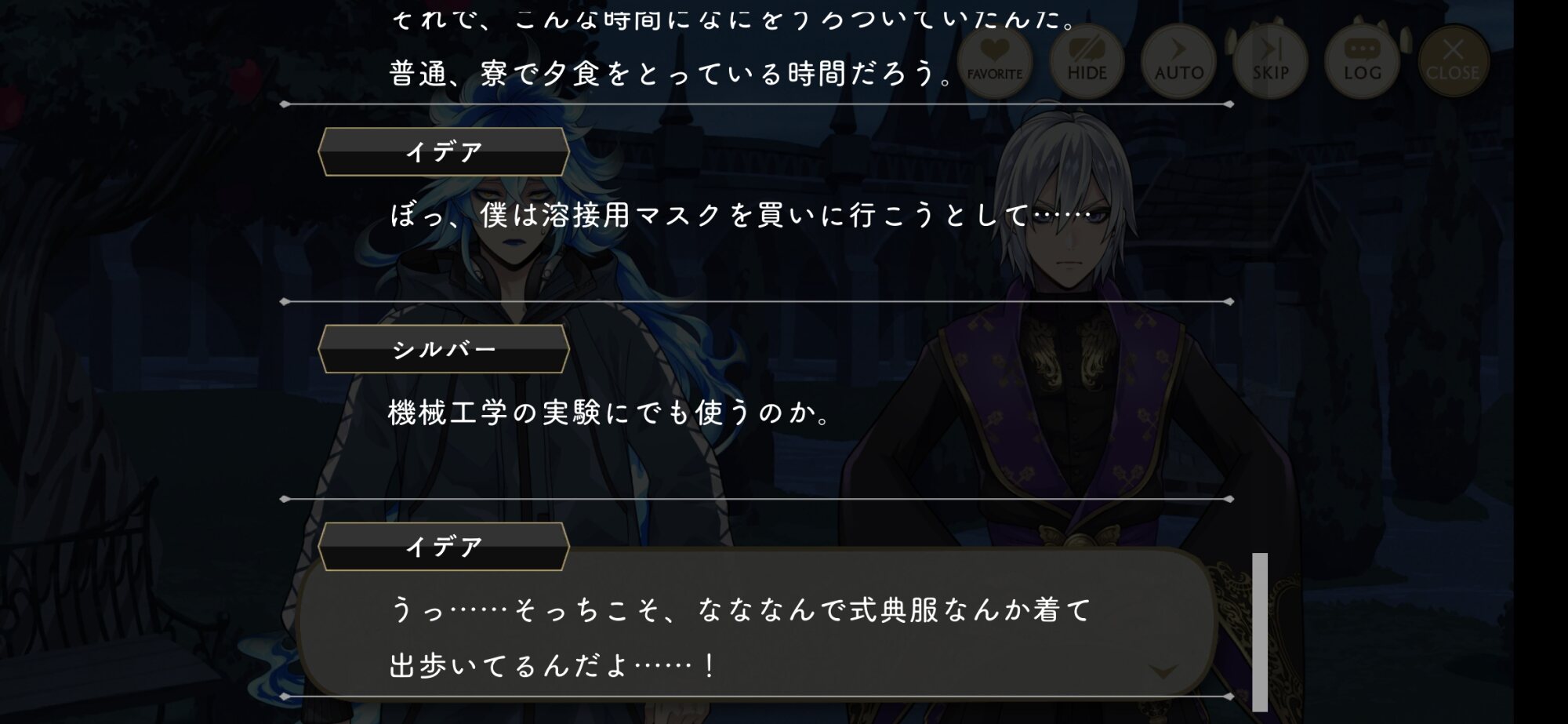Open the LOG speech bubble icon
Screen dimensions: 1568x724
(x=1362, y=61)
